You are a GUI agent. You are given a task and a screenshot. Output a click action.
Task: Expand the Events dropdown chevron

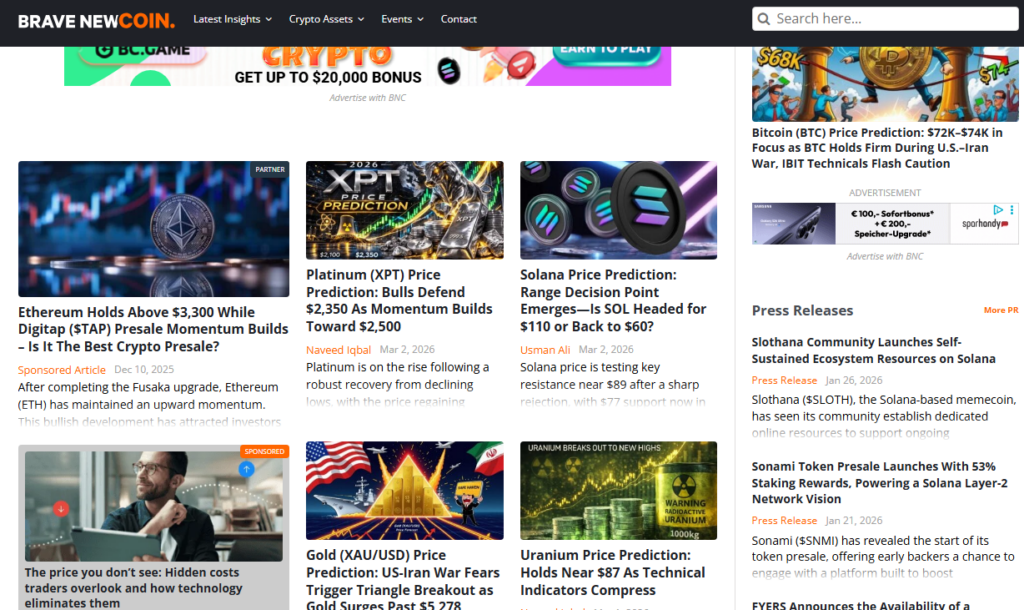[423, 19]
